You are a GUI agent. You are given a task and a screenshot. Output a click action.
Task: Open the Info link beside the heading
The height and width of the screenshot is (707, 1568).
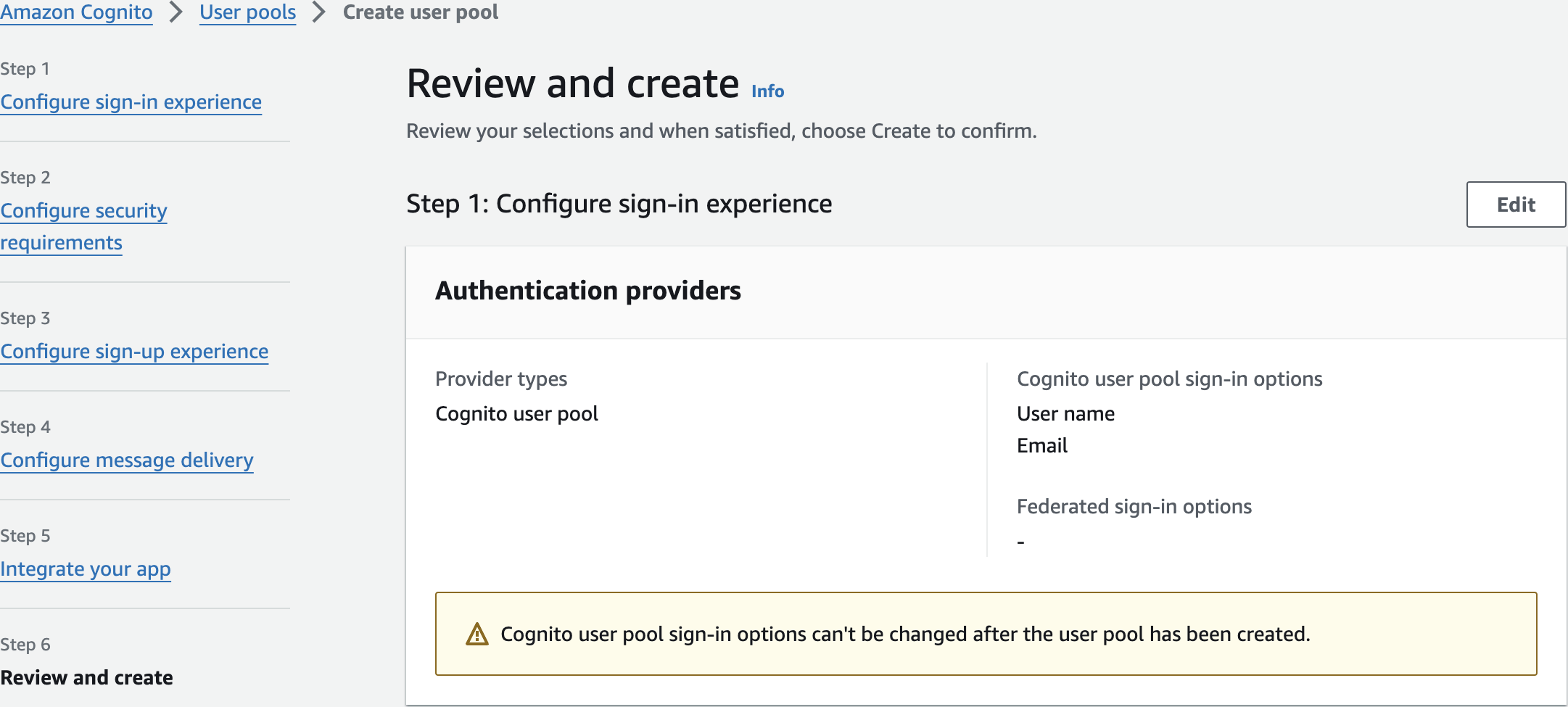(x=767, y=91)
